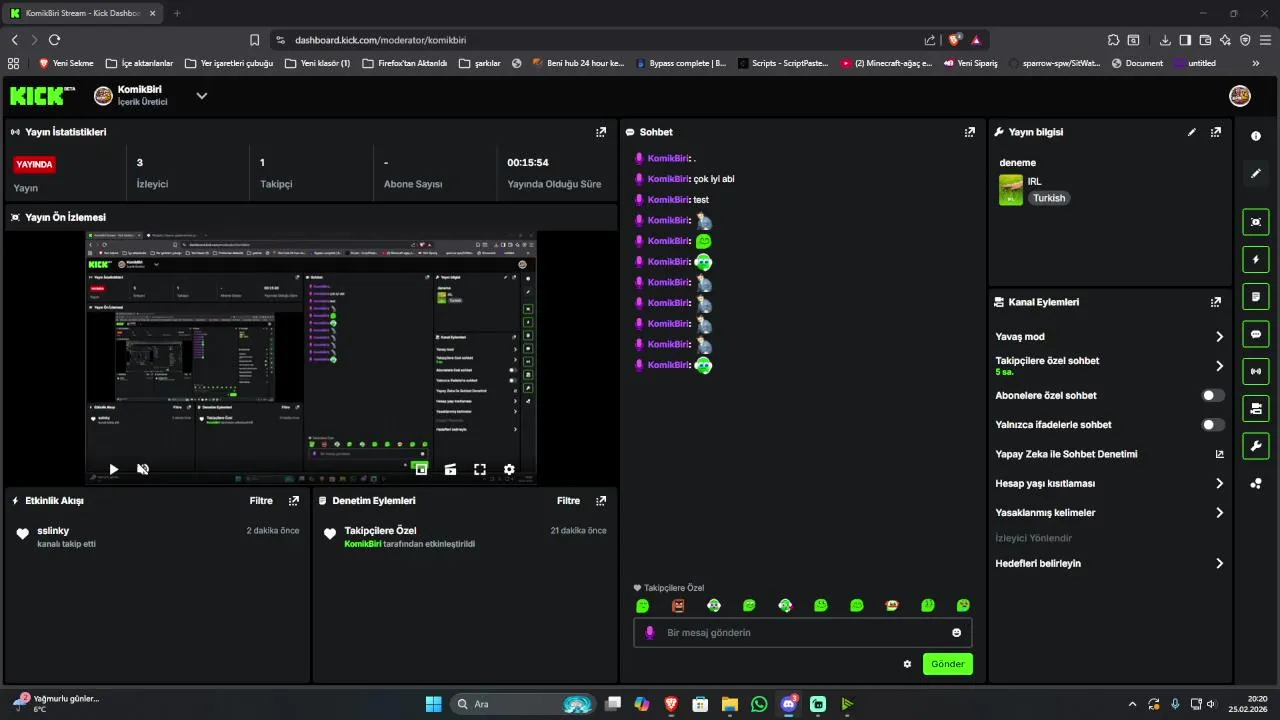
Task: Open Filtre in Etkinlik Akışı panel
Action: (x=261, y=501)
